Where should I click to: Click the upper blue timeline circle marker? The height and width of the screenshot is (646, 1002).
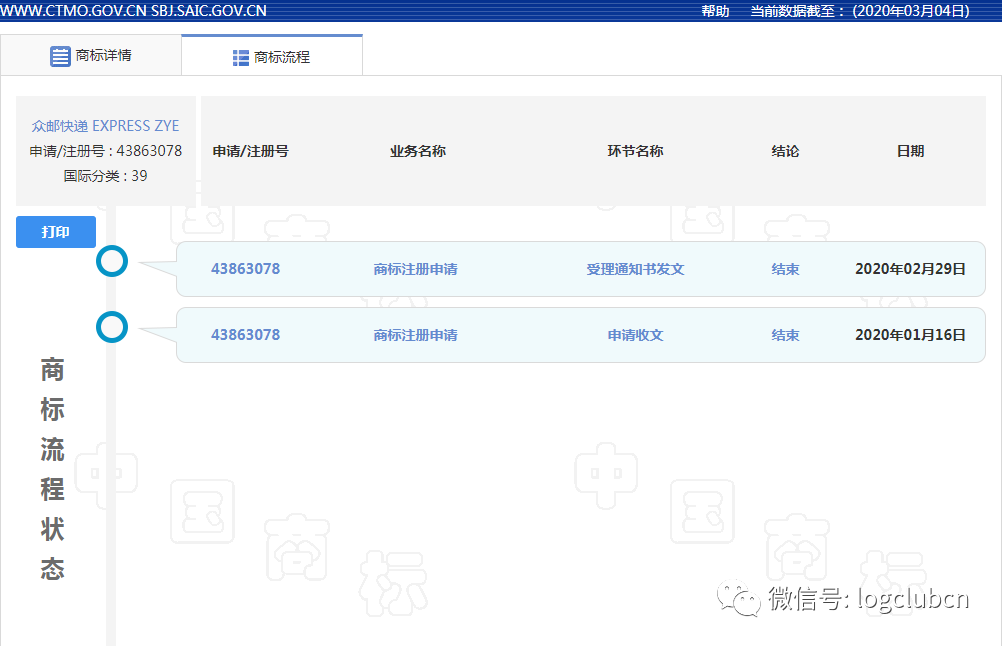coord(112,261)
